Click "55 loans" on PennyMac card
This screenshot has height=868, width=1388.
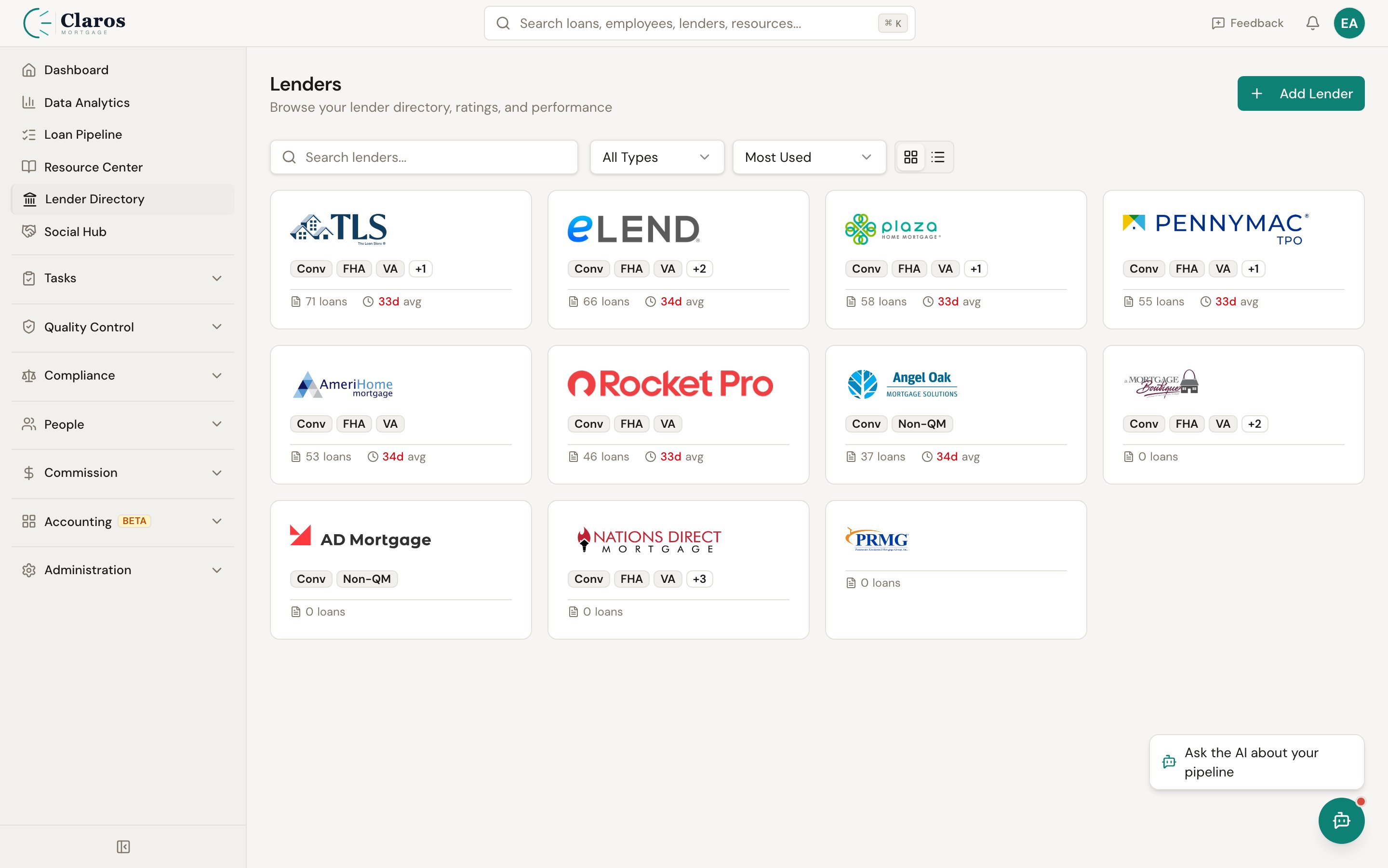(1154, 302)
